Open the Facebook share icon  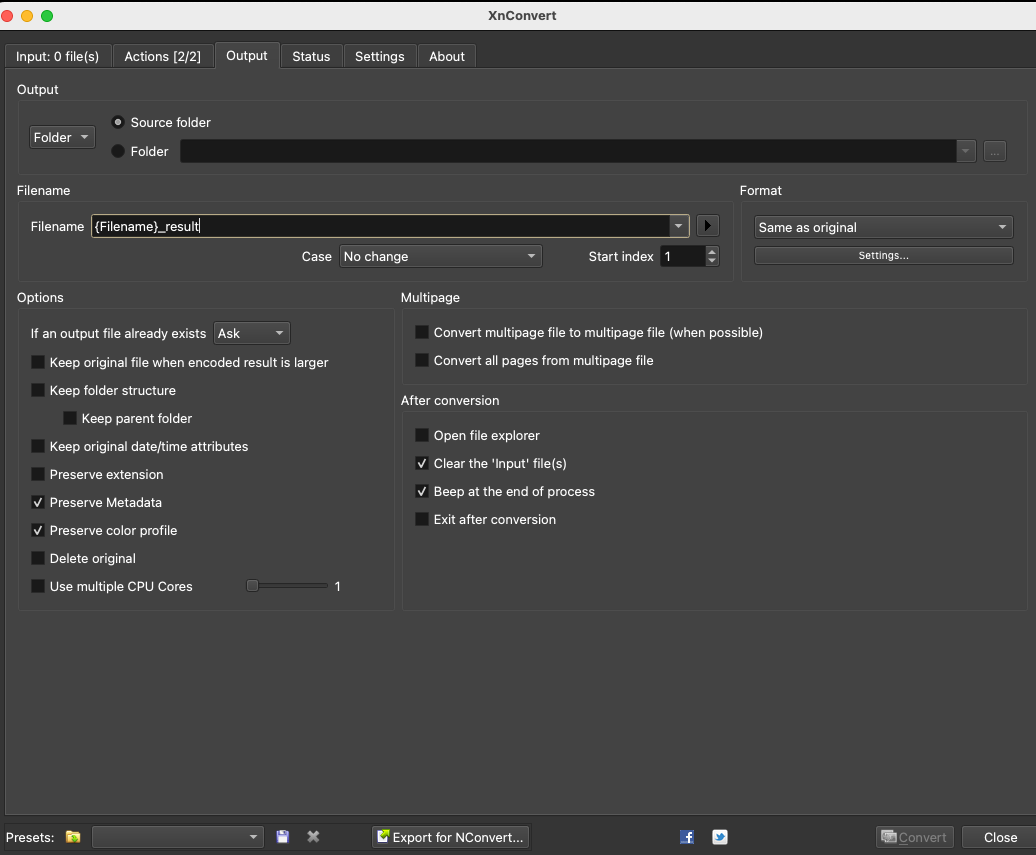(687, 837)
